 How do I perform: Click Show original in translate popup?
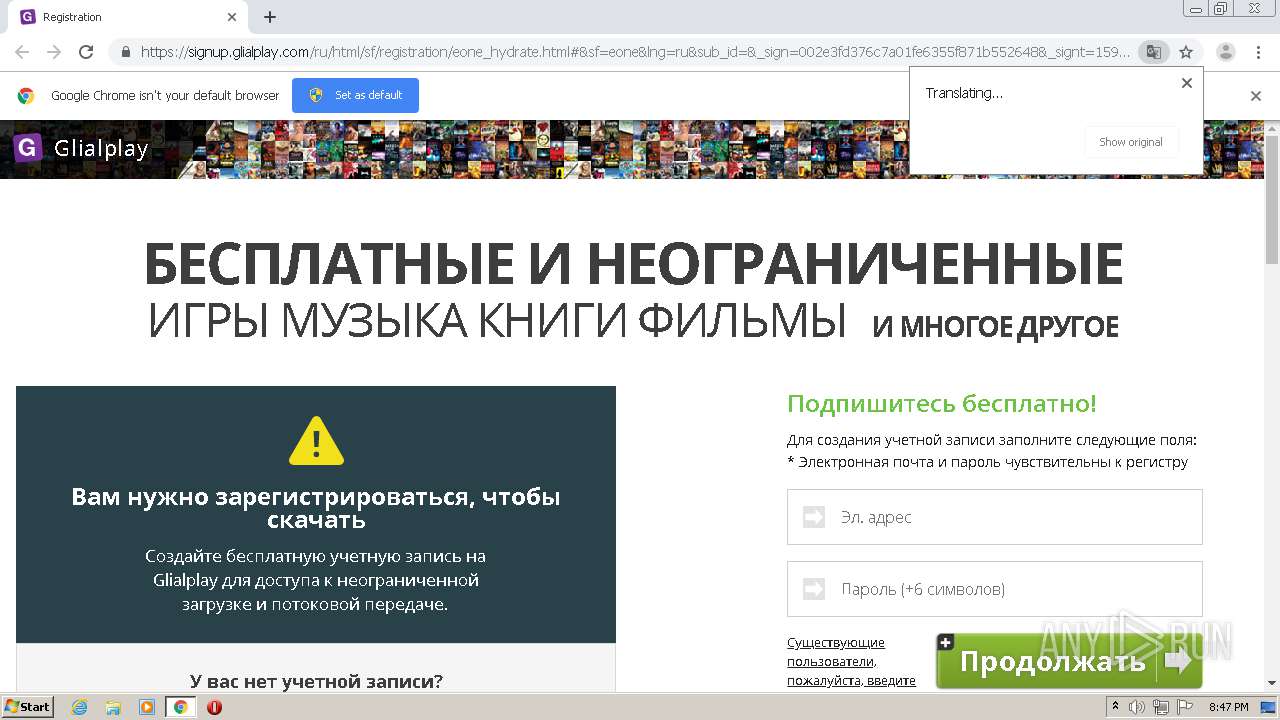tap(1131, 142)
